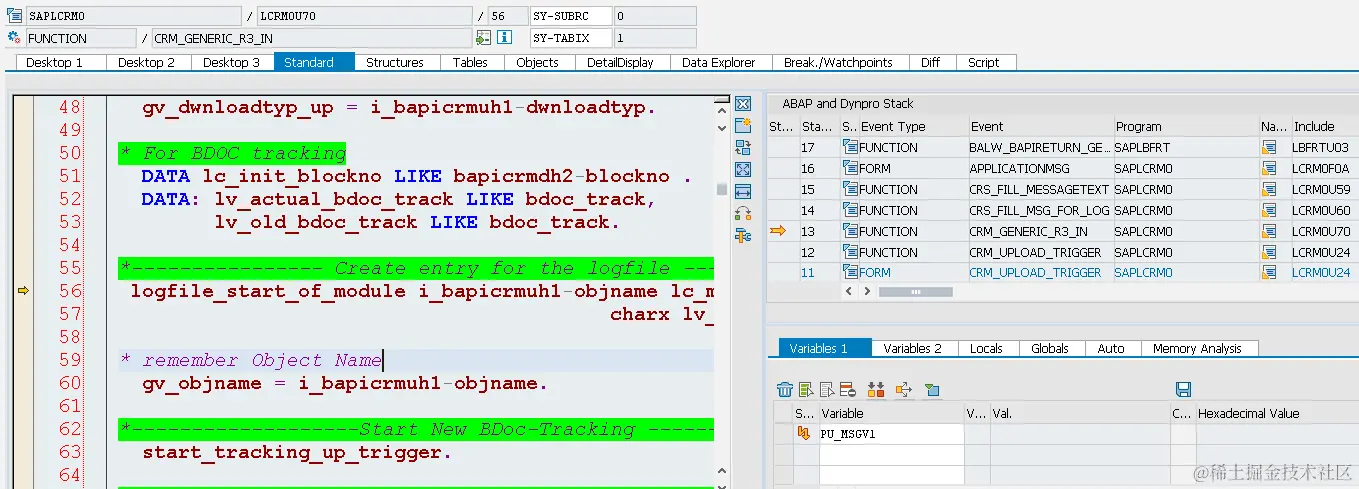Switch to Globals tab

point(1050,348)
